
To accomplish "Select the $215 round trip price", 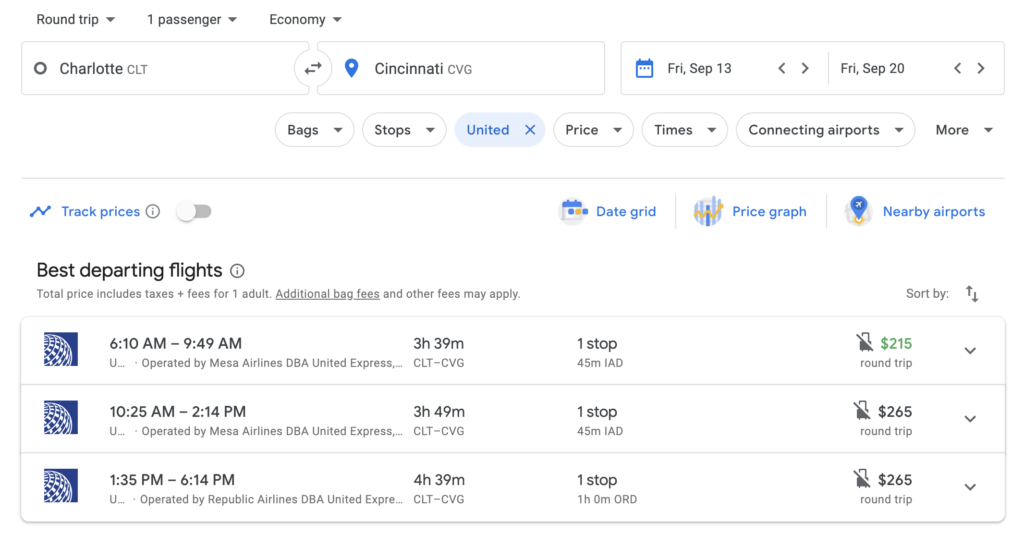I will (896, 344).
